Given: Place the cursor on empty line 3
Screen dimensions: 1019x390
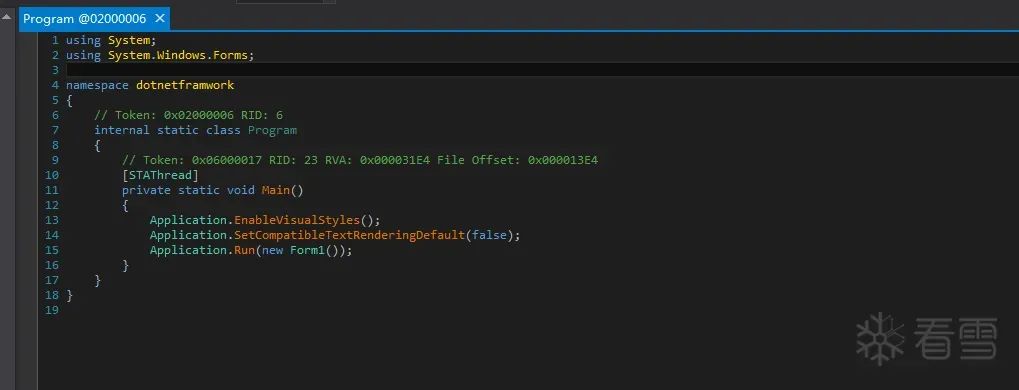Looking at the screenshot, I should click(542, 70).
